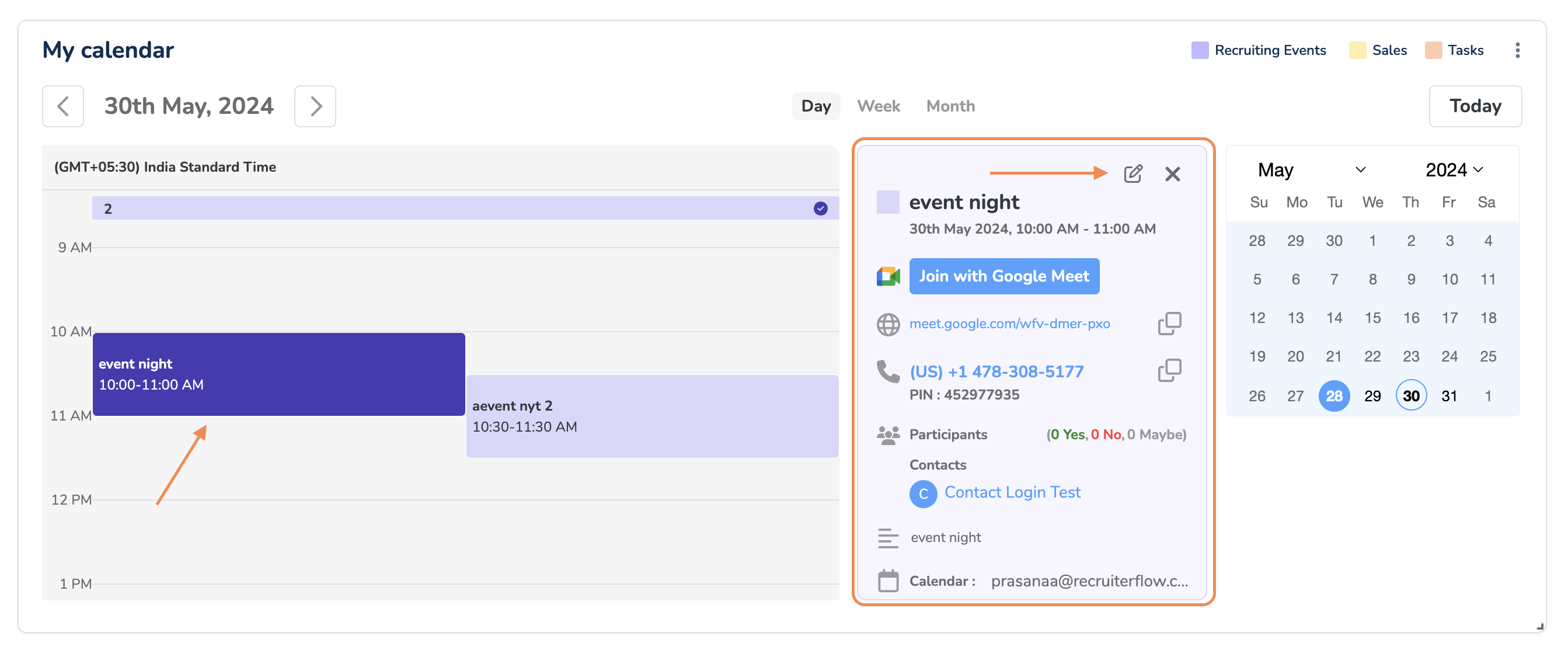Select the aevent nyt 2 event block

(651, 416)
